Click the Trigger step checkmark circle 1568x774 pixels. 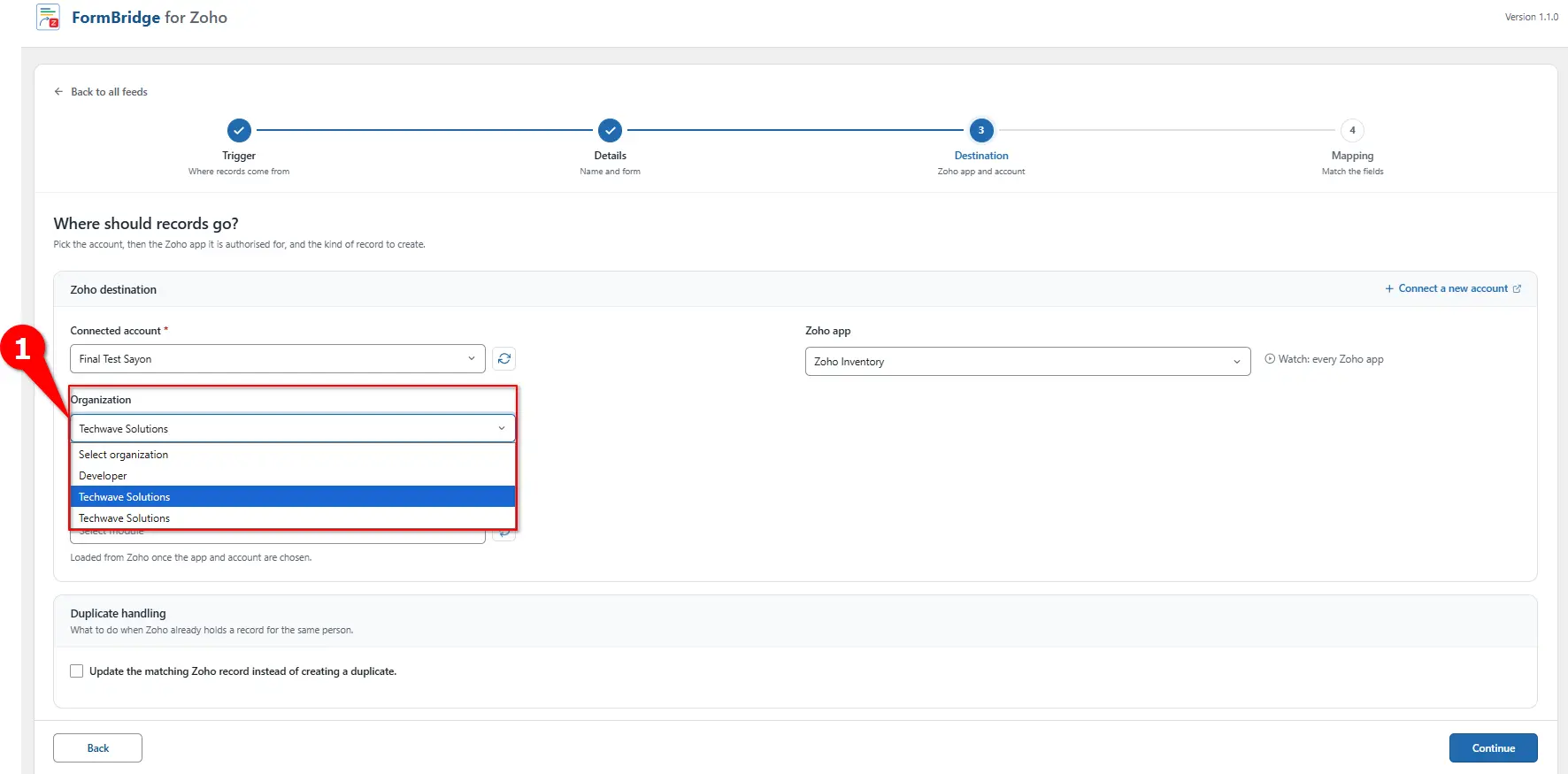pyautogui.click(x=239, y=130)
